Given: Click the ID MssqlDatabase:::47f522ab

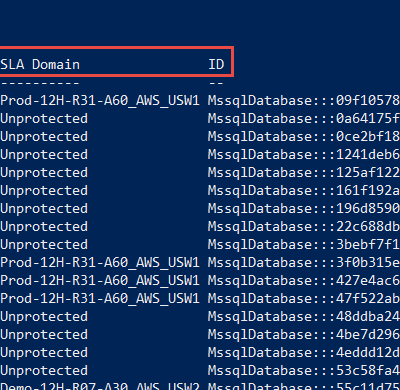Looking at the screenshot, I should click(x=304, y=298).
